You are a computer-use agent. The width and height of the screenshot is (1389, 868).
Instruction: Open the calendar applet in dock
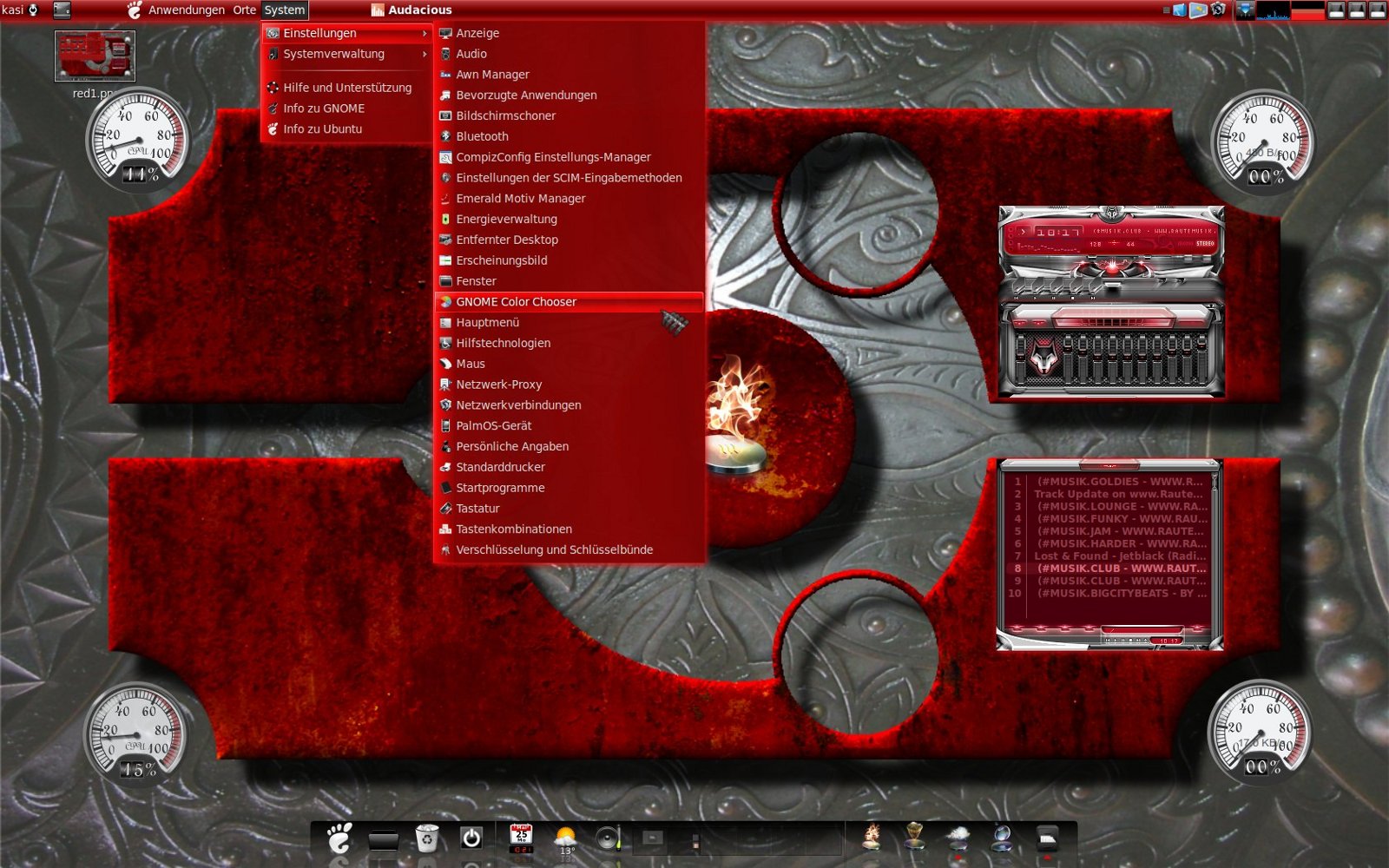click(x=521, y=838)
